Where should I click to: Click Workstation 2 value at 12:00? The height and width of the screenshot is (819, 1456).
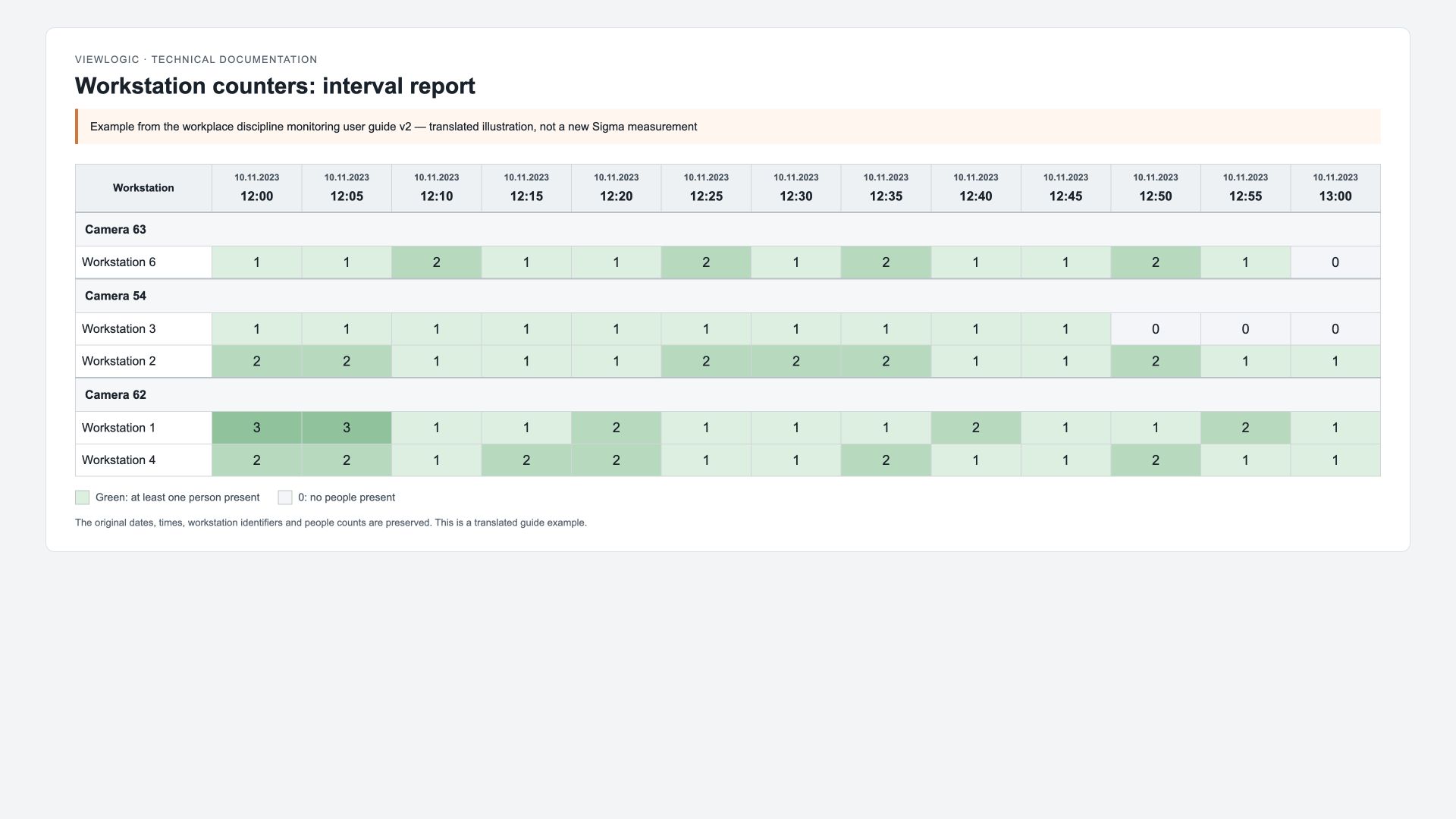coord(256,362)
